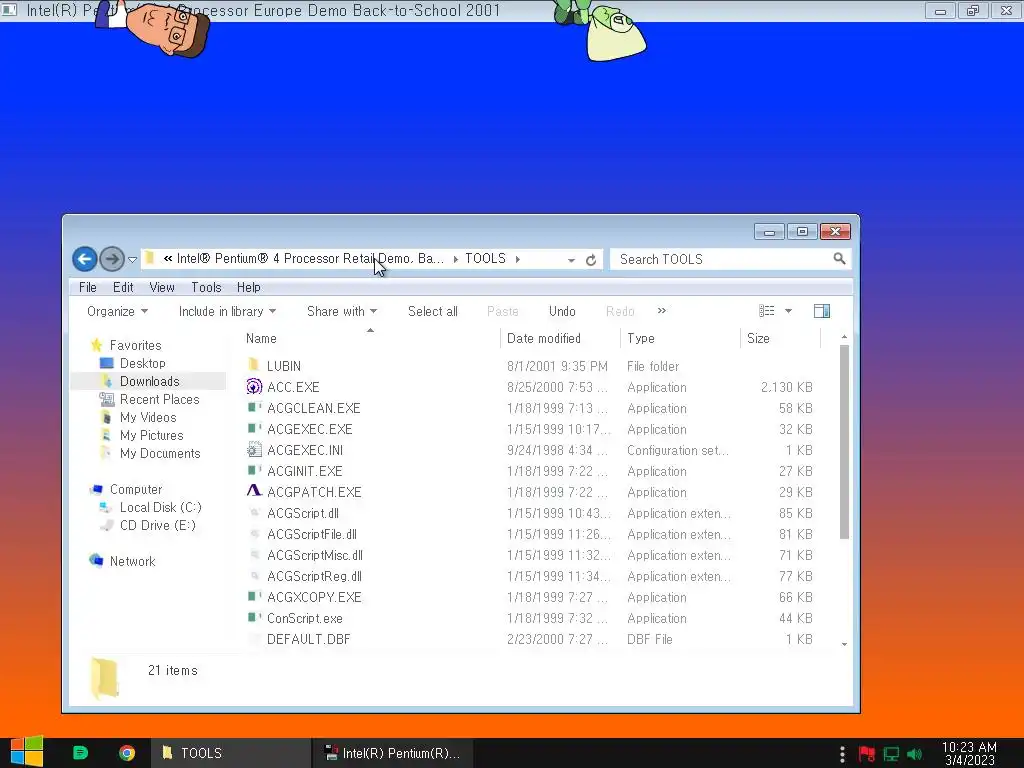Viewport: 1024px width, 768px height.
Task: Open Recent Places in navigation pane
Action: 159,399
